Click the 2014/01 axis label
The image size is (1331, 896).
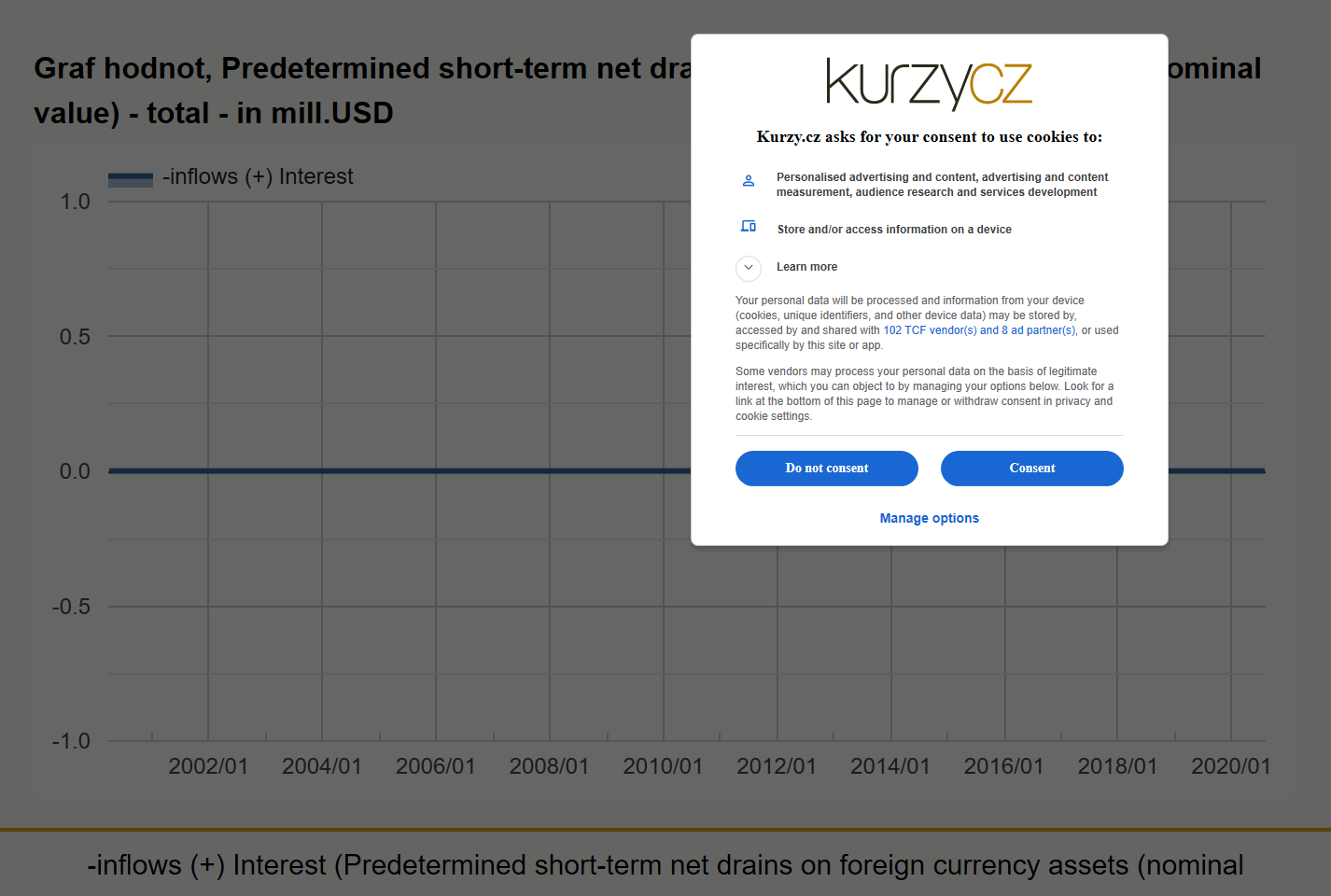890,766
